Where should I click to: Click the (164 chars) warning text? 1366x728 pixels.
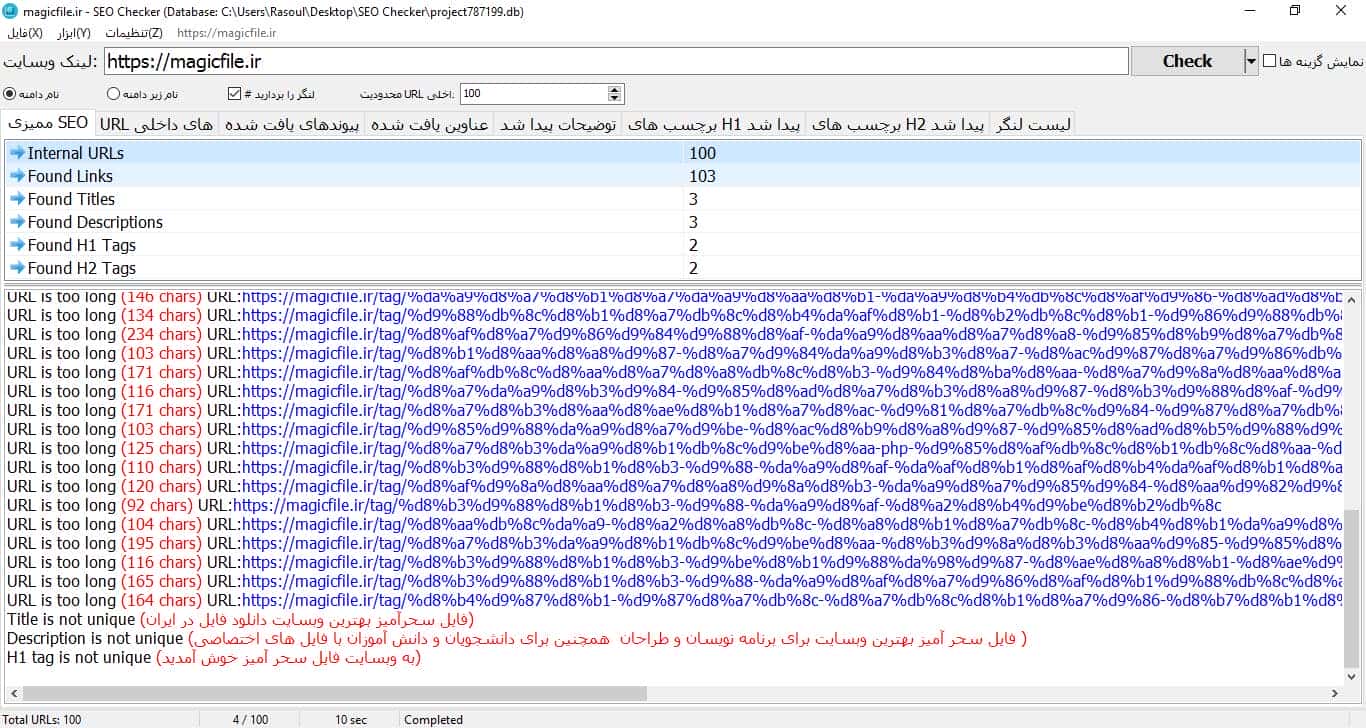[x=161, y=600]
